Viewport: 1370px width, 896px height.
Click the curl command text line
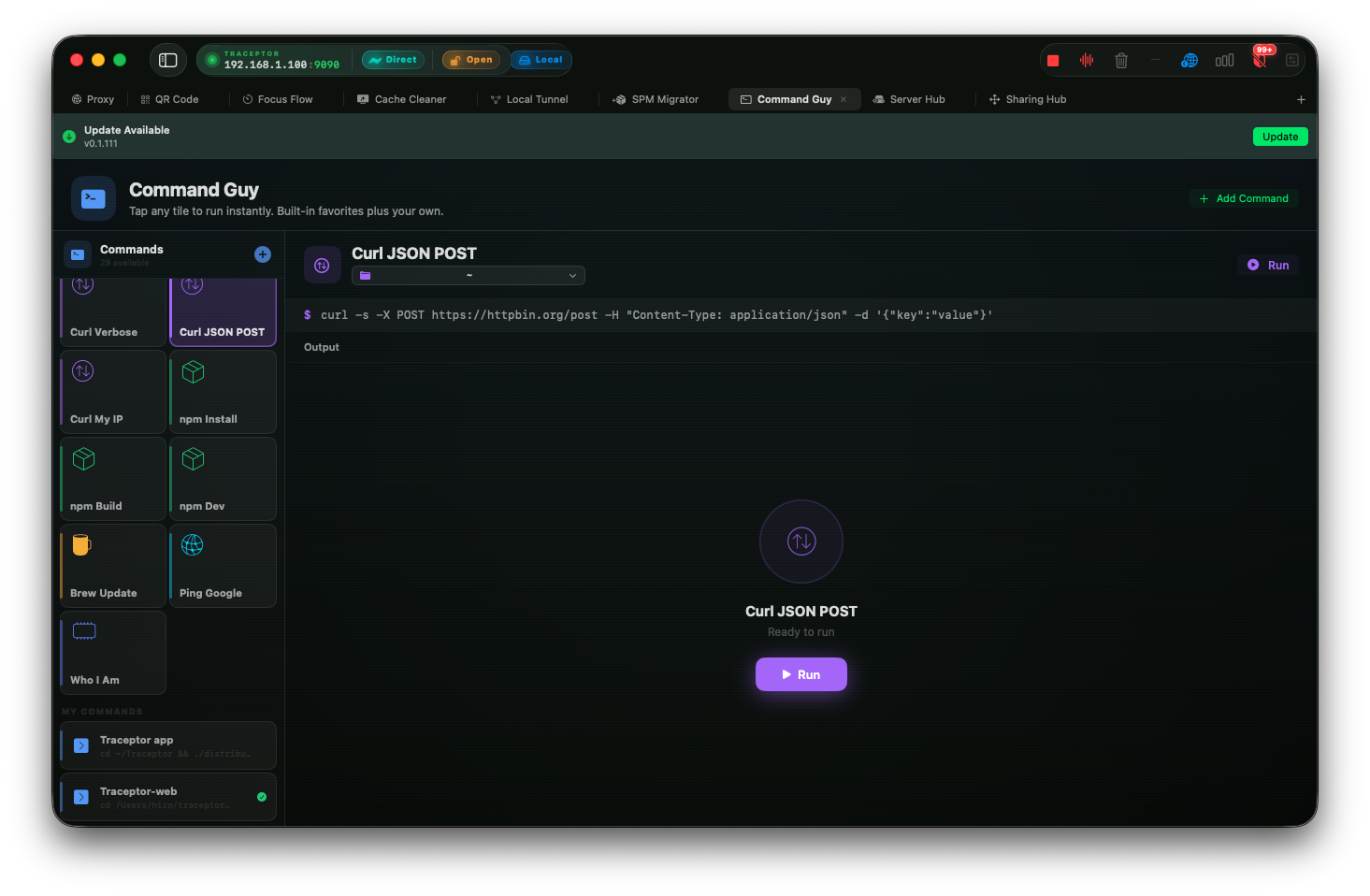click(x=656, y=315)
